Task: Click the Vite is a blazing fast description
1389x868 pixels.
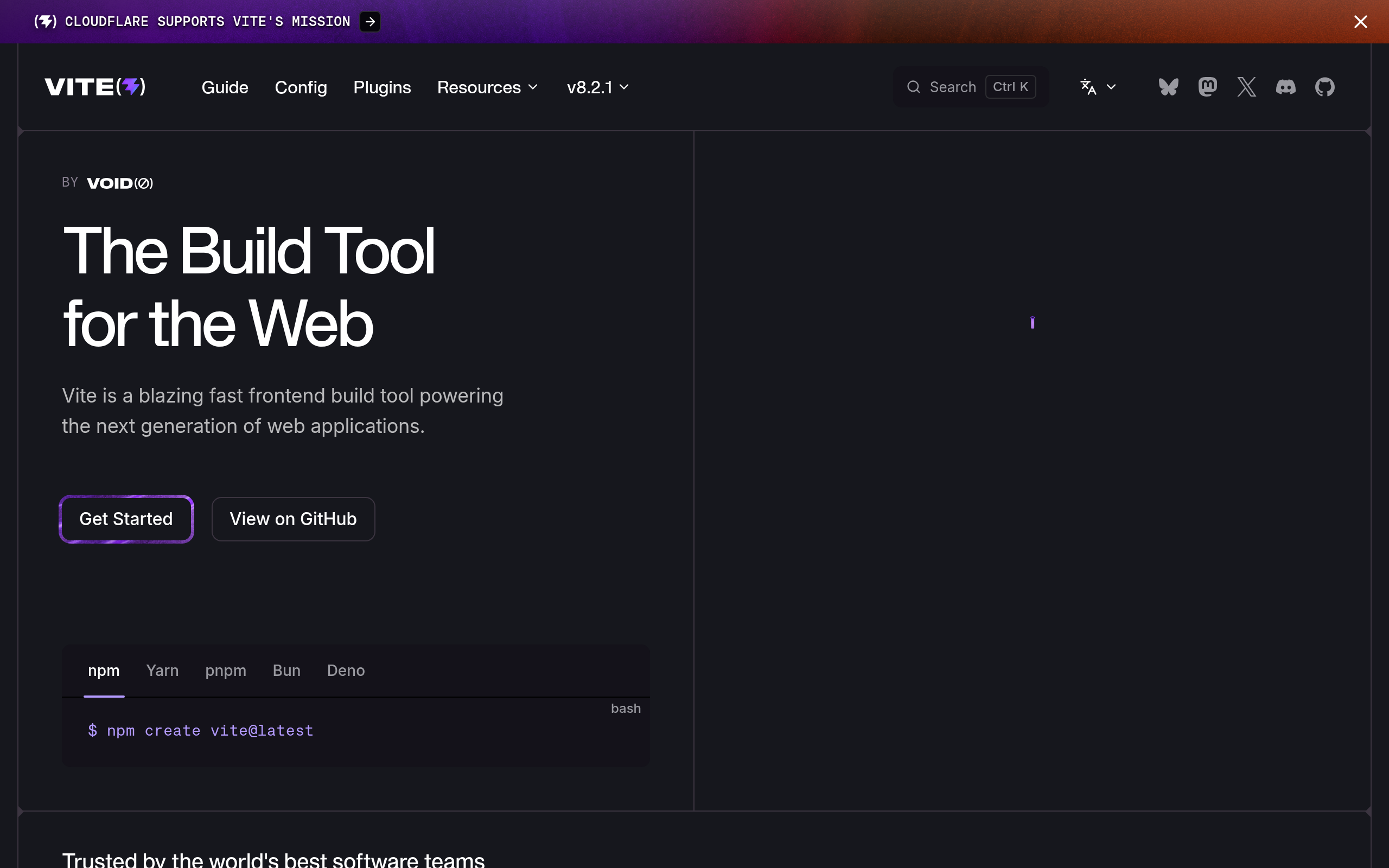Action: pos(282,411)
